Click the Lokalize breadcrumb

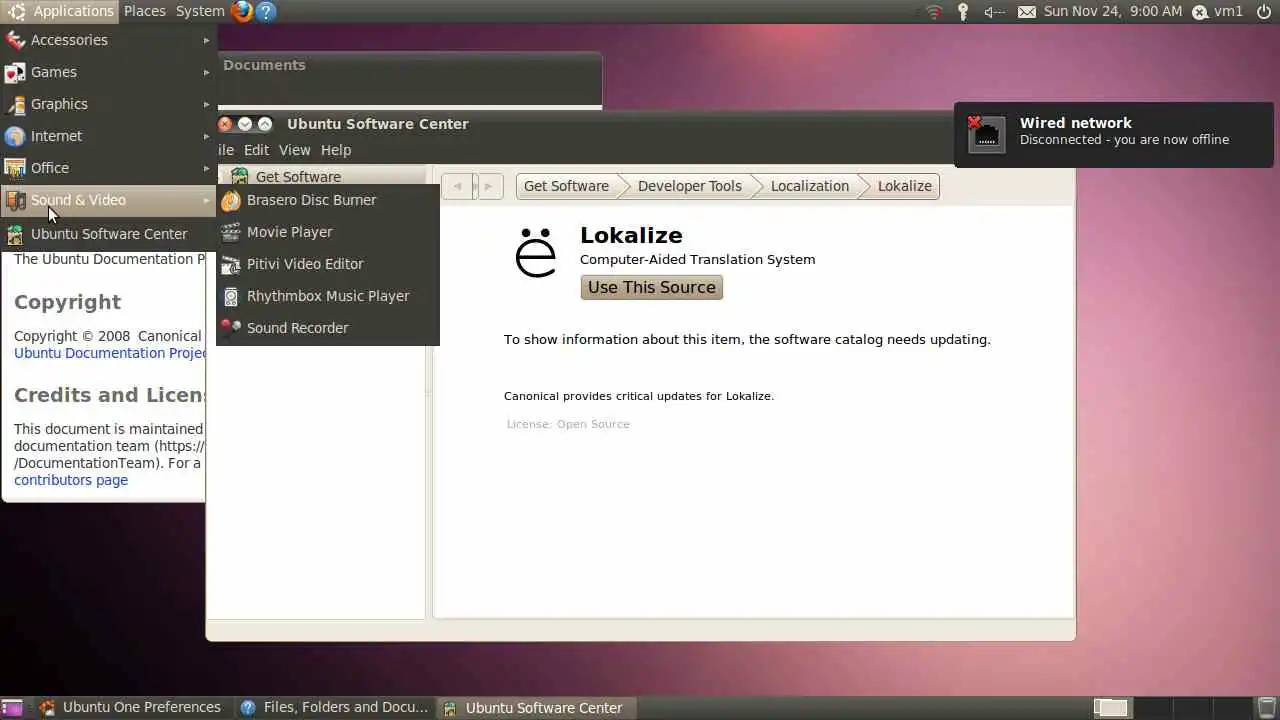click(x=905, y=186)
